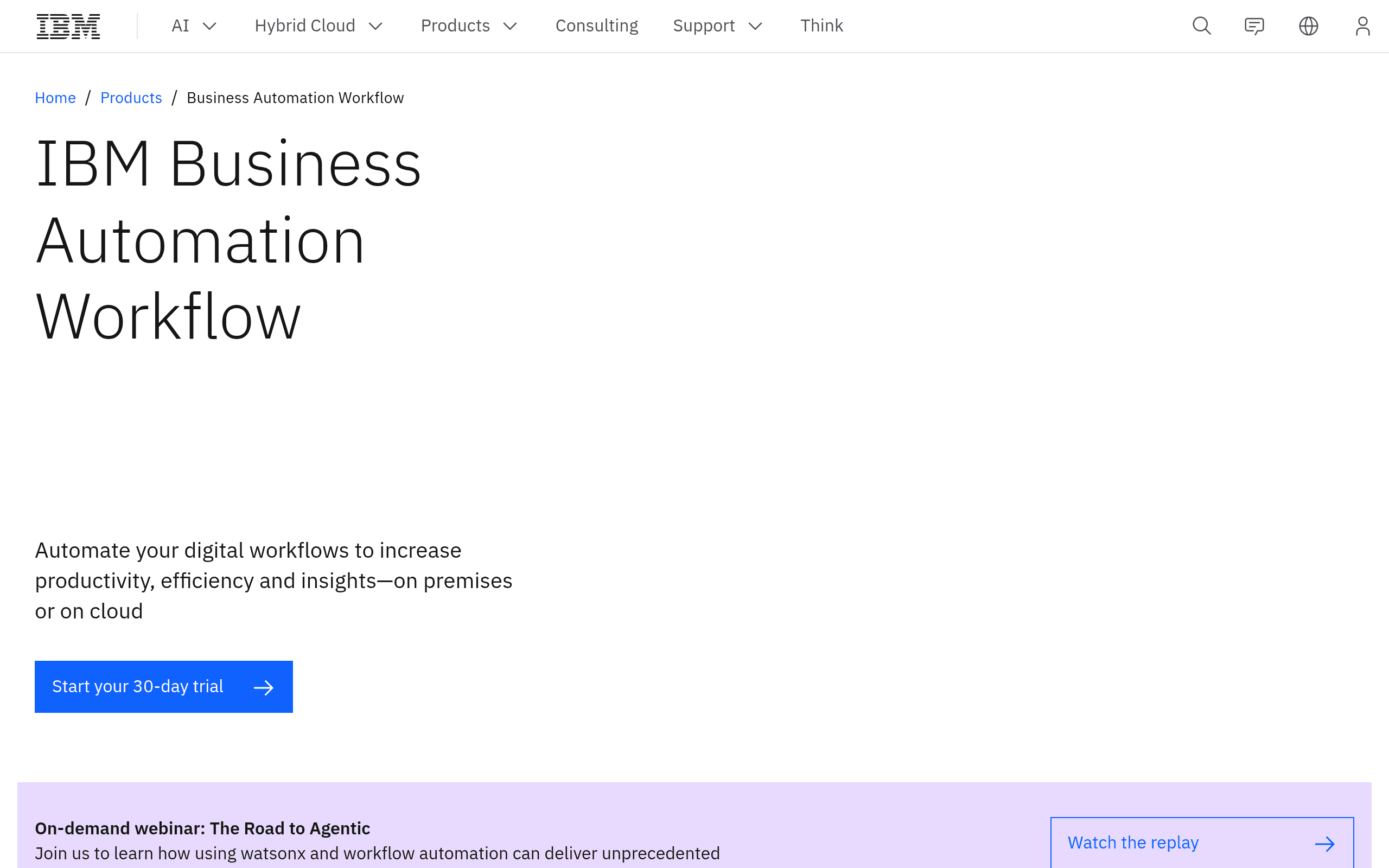Click 'On-demand webinar: The Road to Agentic' title
Image resolution: width=1389 pixels, height=868 pixels.
click(x=202, y=828)
